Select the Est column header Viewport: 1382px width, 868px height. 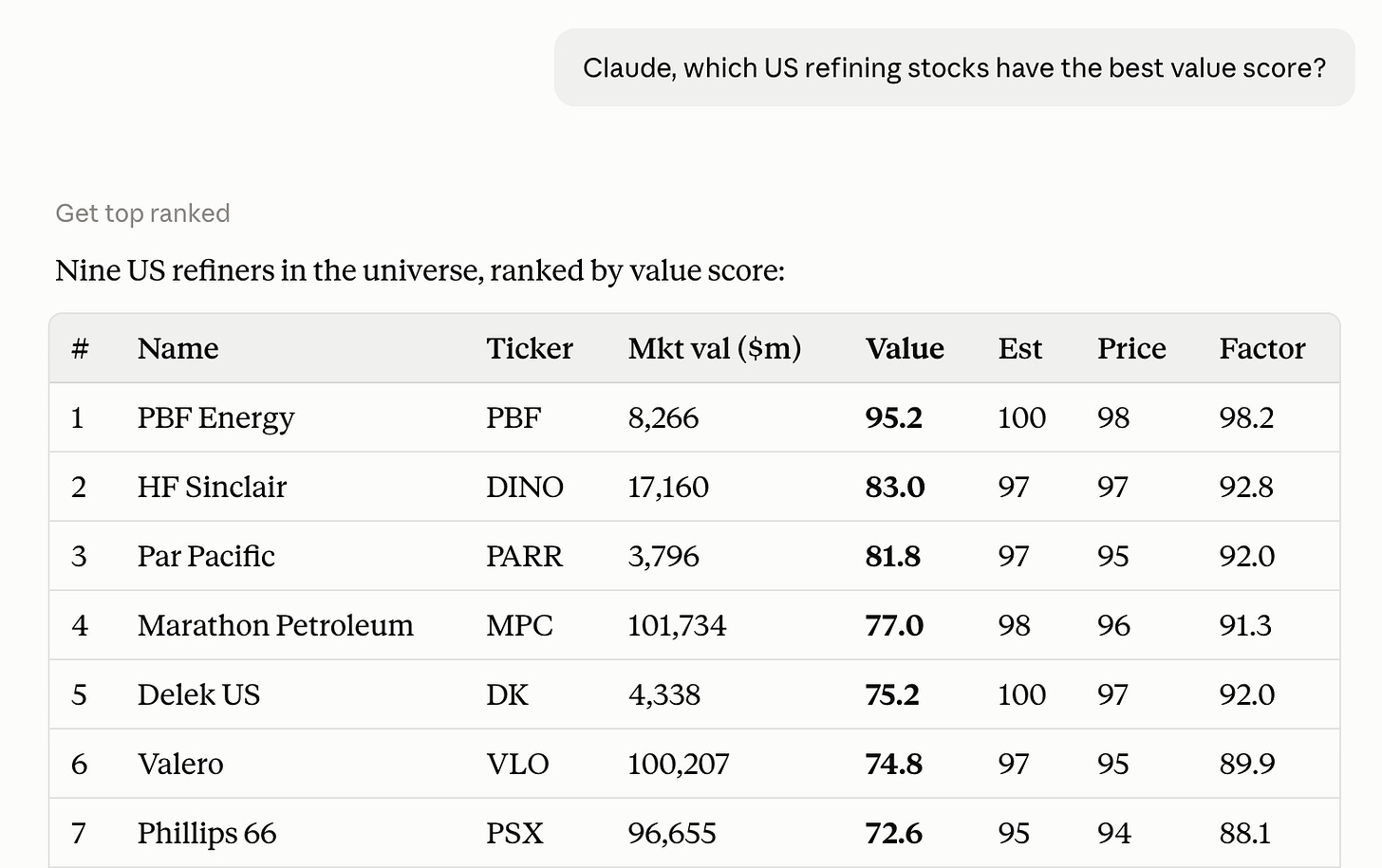1019,348
